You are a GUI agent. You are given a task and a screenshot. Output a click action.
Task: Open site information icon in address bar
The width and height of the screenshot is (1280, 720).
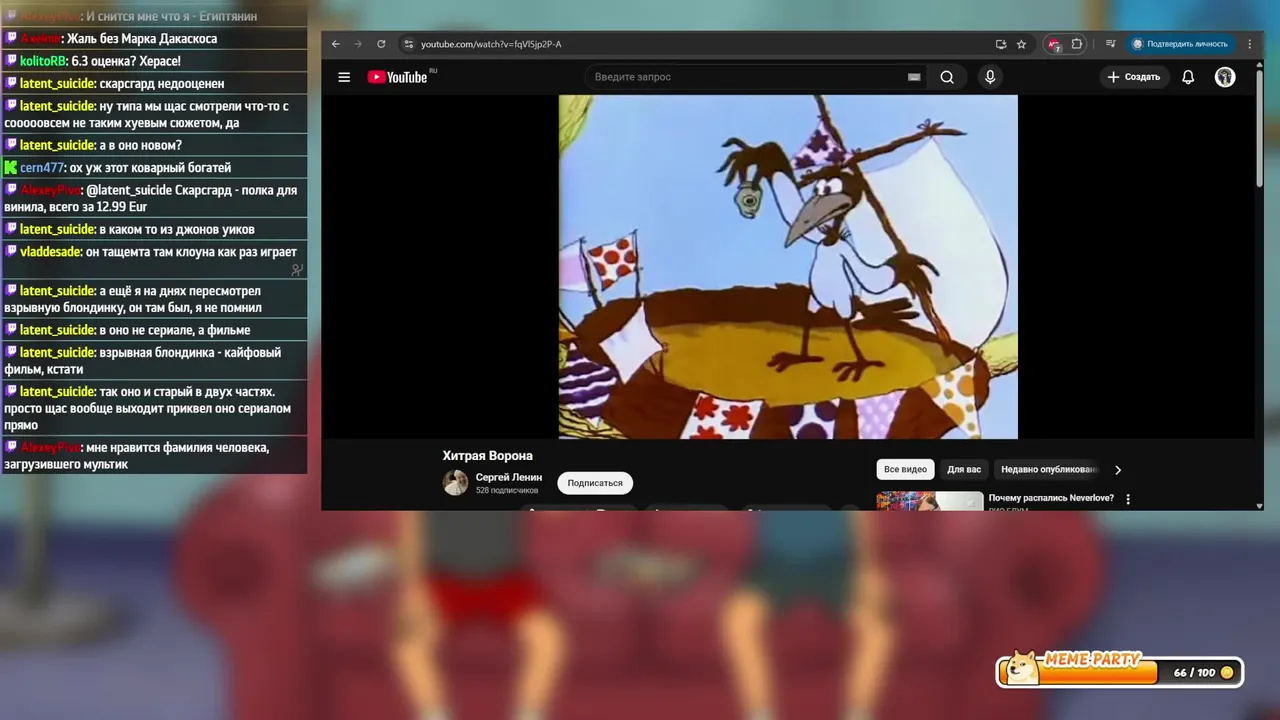408,44
